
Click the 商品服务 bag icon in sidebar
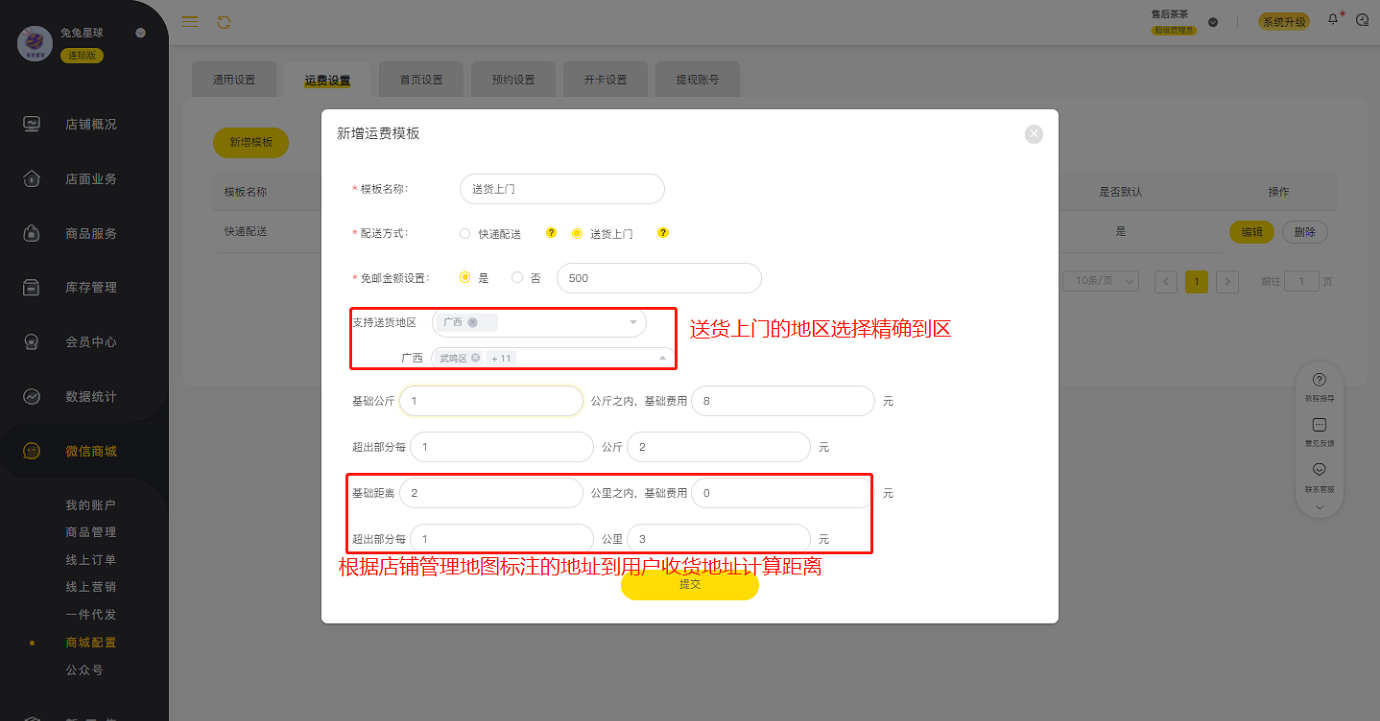pyautogui.click(x=32, y=233)
